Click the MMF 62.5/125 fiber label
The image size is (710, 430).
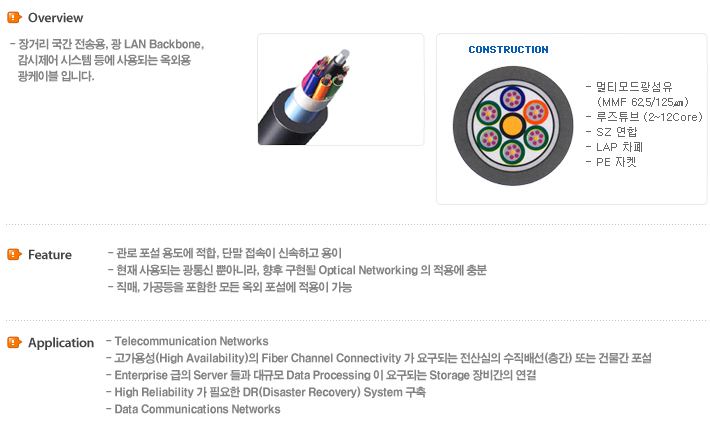(x=642, y=102)
